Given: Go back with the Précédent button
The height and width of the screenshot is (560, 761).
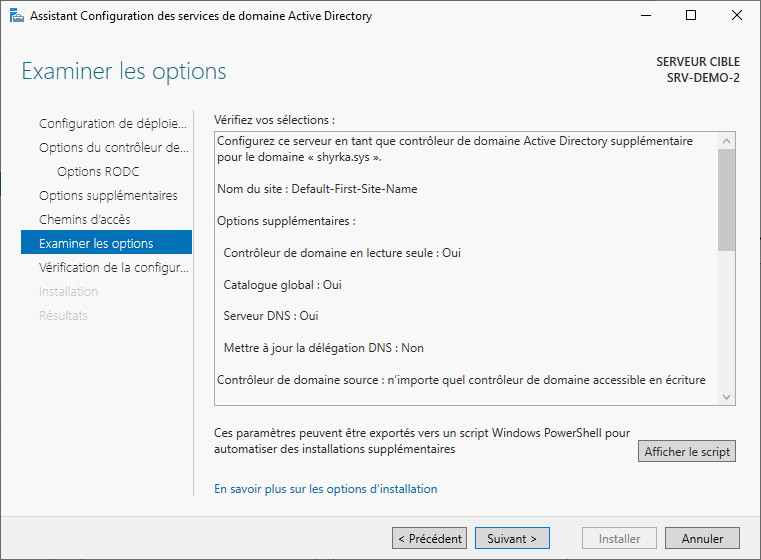Looking at the screenshot, I should click(429, 539).
